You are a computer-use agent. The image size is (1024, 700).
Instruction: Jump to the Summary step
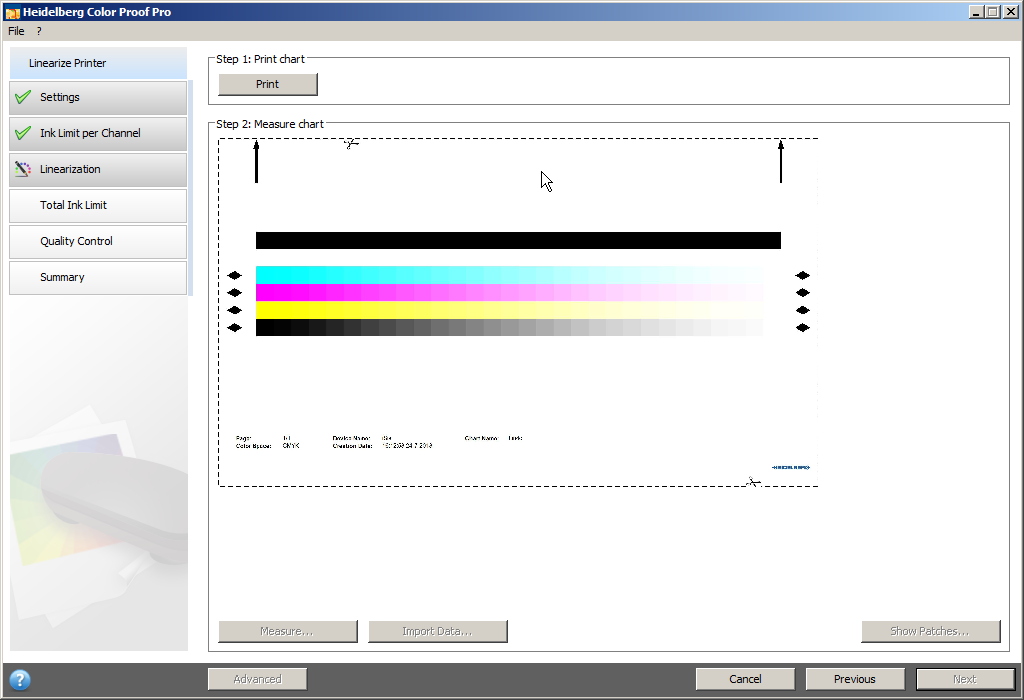click(x=98, y=277)
